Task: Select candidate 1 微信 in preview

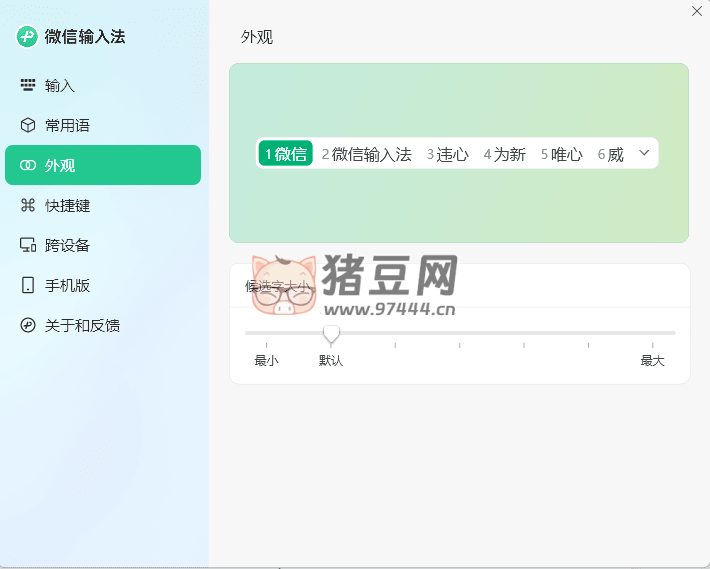Action: coord(286,153)
